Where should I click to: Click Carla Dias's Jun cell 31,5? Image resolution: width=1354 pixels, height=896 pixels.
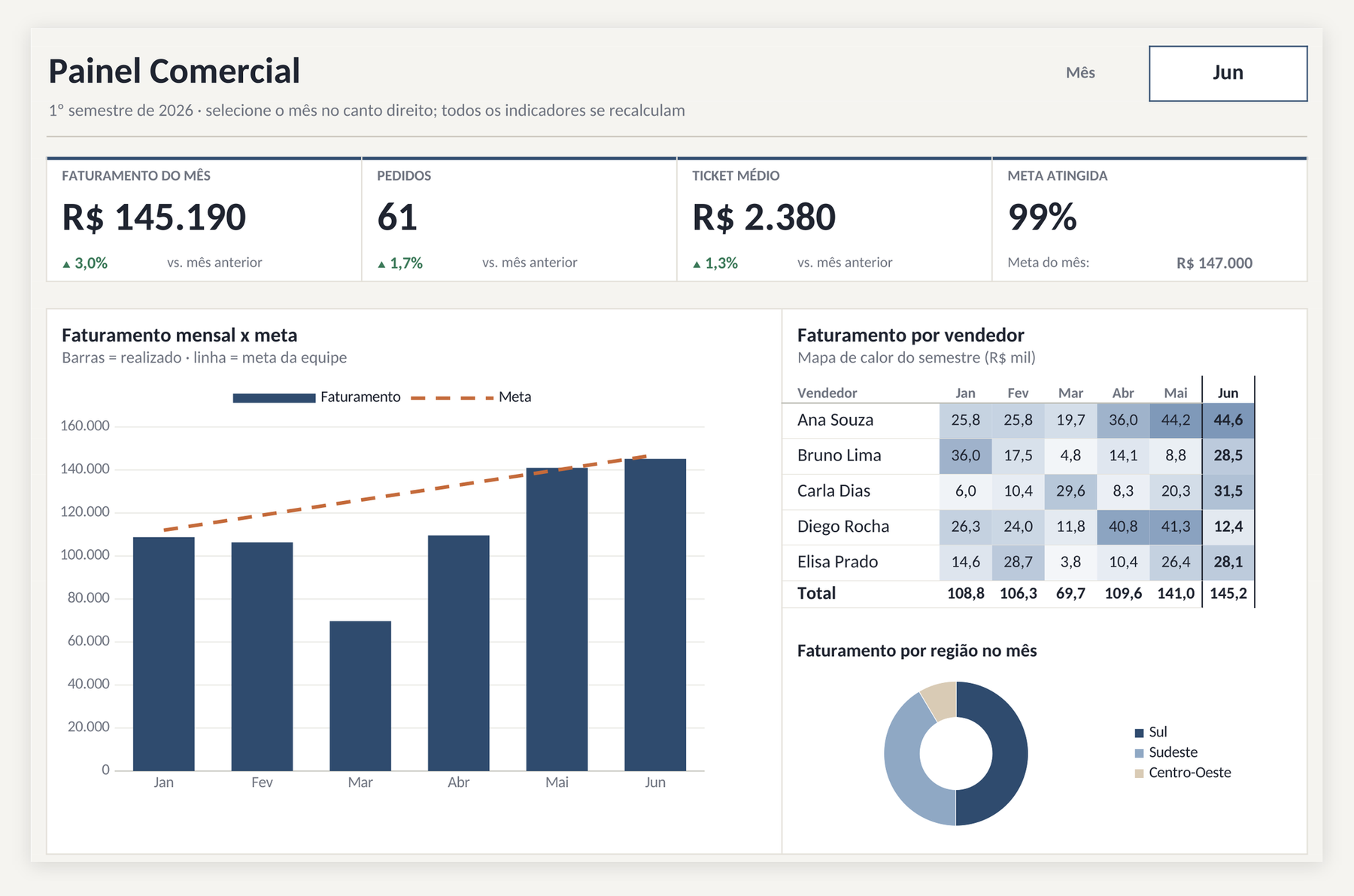(x=1228, y=491)
